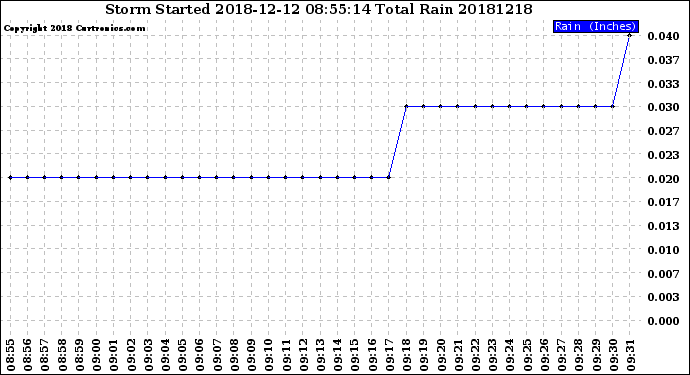Click the 'Copyright 2018 Cartronics.com' text
Image resolution: width=690 pixels, height=375 pixels.
(x=74, y=28)
